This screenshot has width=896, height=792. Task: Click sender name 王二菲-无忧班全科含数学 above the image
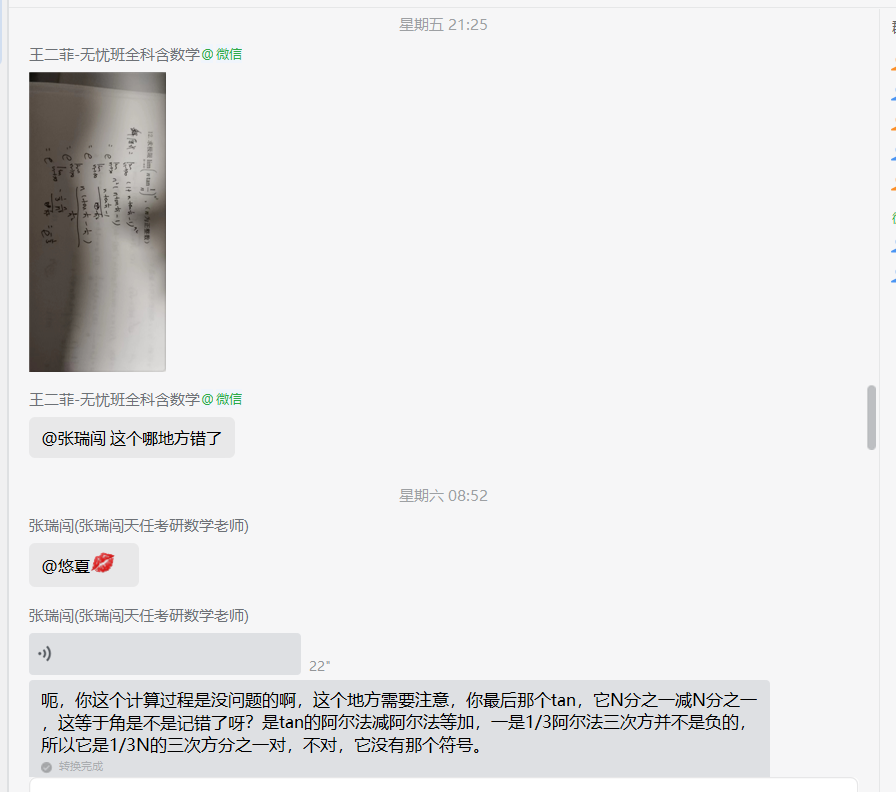tap(114, 54)
